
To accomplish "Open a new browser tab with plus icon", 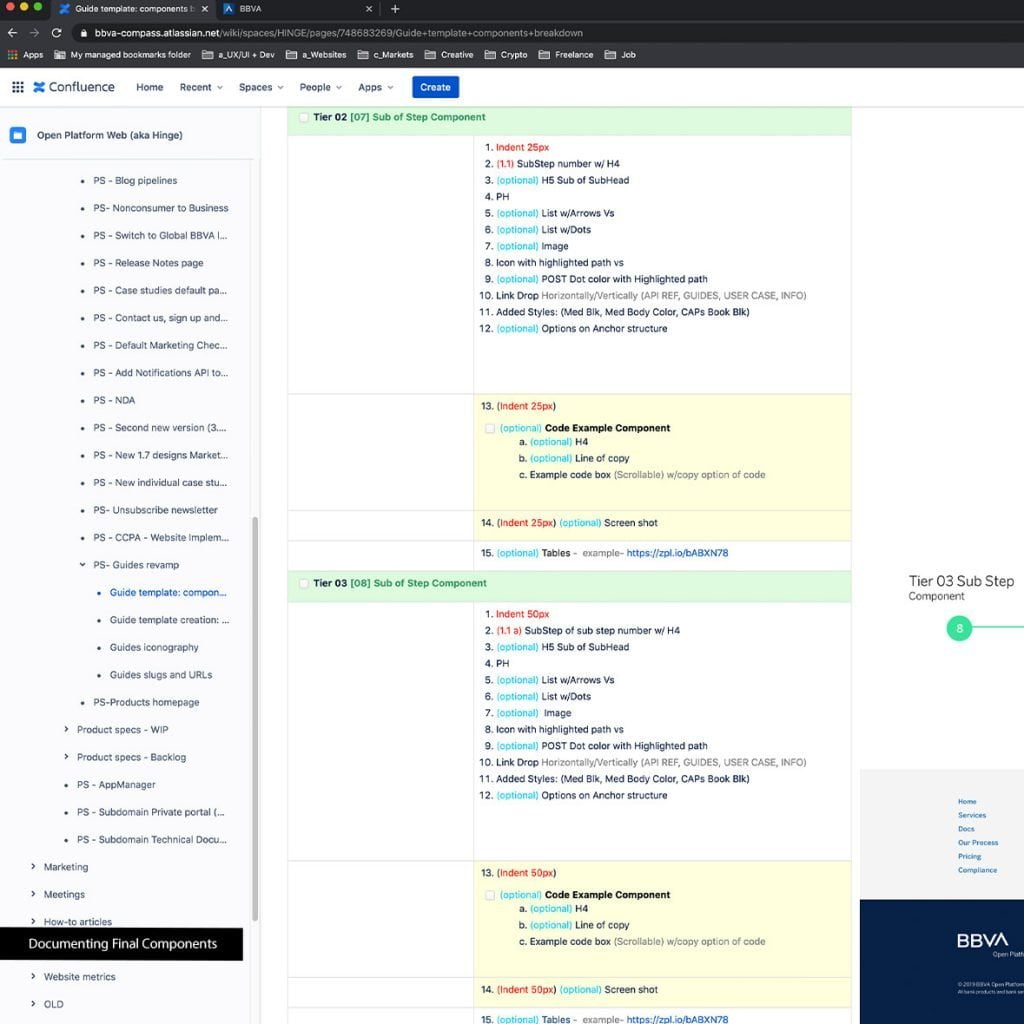I will click(x=395, y=9).
